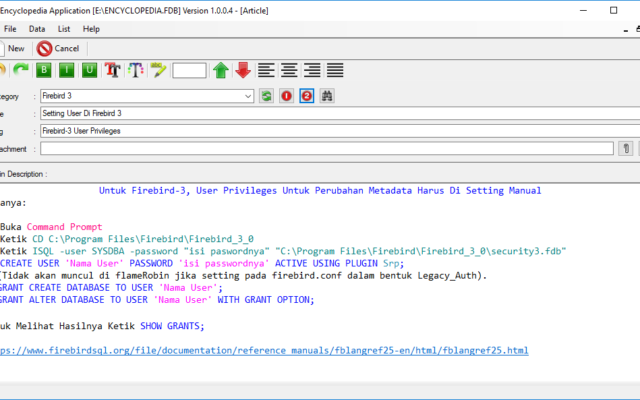
Task: Click the blue heading line 'Untuk Firebird-3, User Privileges'
Action: point(320,191)
